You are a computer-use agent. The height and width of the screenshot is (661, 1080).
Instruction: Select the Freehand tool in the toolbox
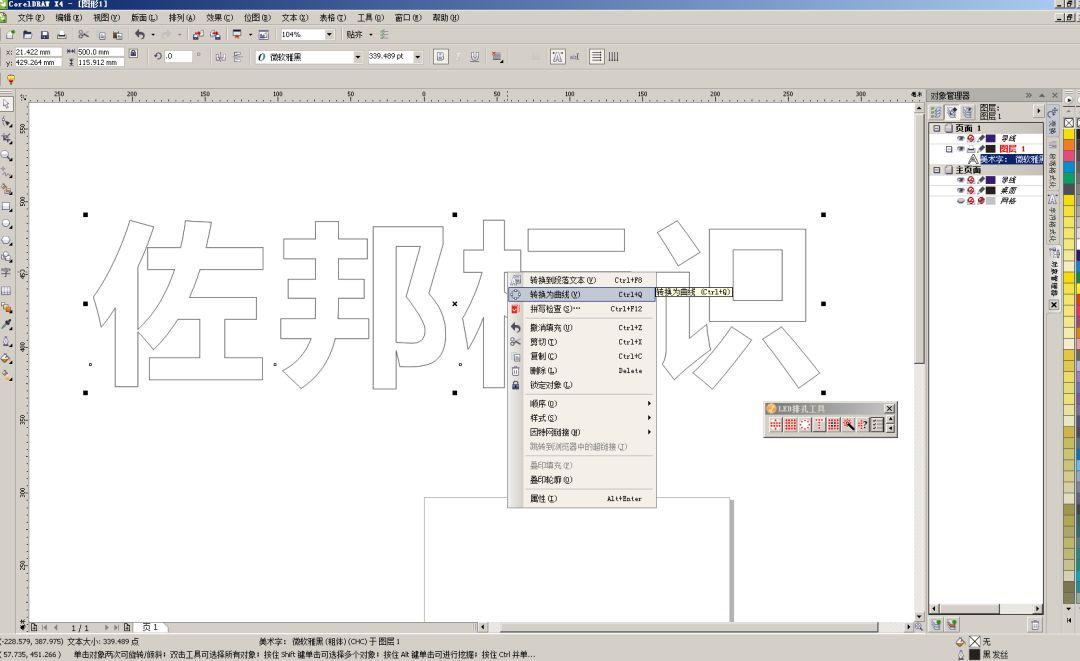pyautogui.click(x=6, y=172)
